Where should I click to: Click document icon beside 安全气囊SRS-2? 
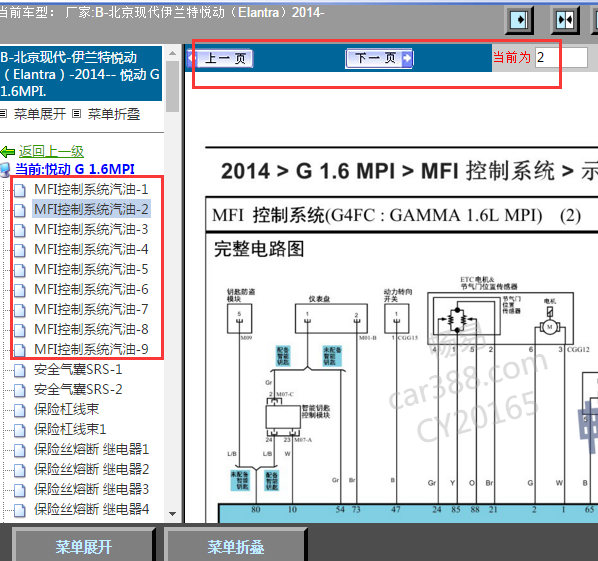[20, 390]
